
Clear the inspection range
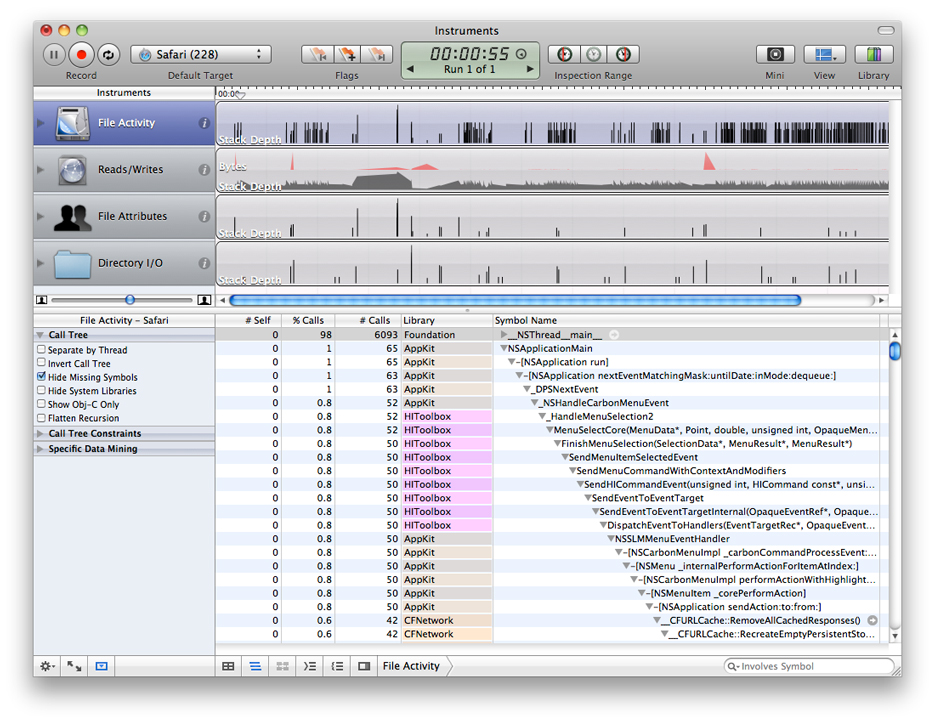tap(593, 54)
